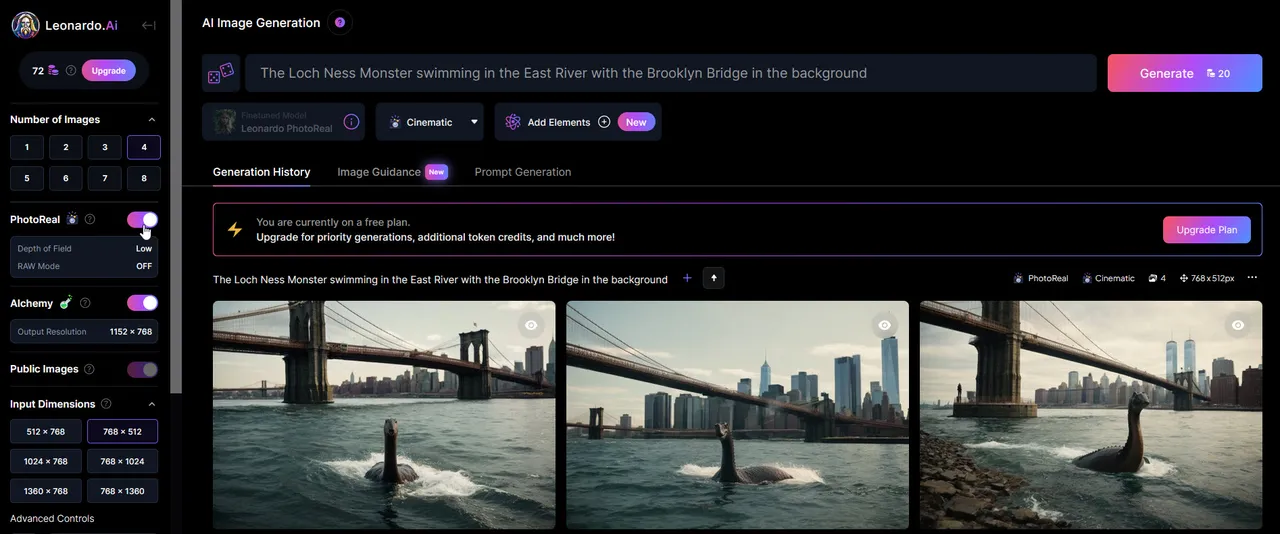This screenshot has width=1280, height=534.
Task: Switch to Image Guidance tab
Action: pos(379,172)
